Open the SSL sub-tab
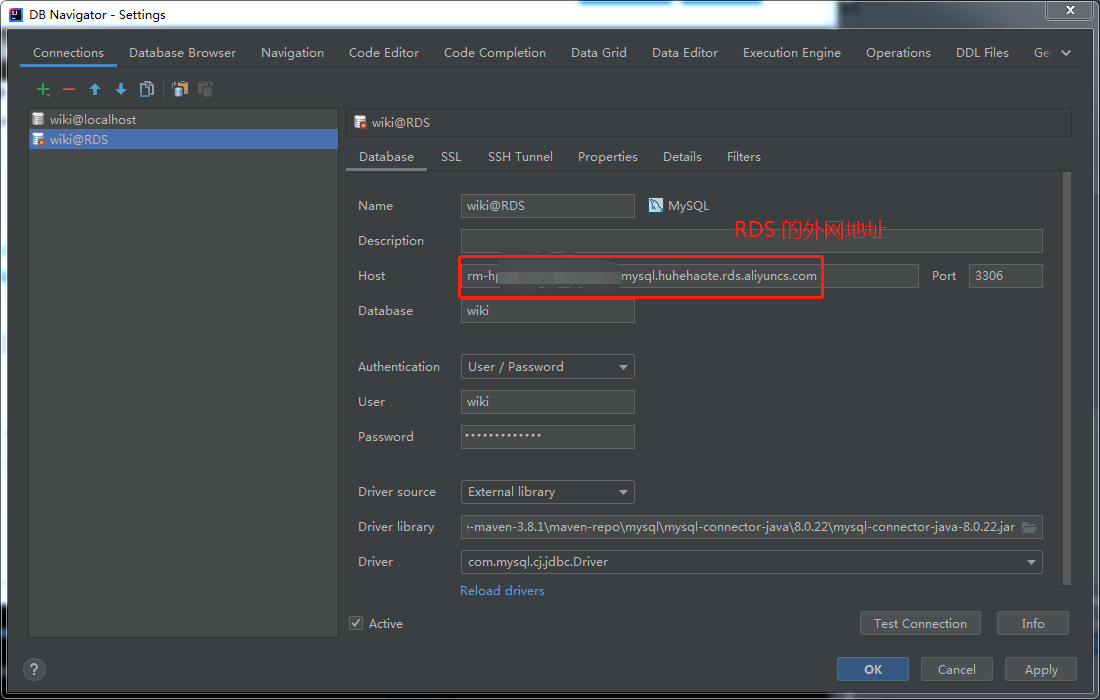 pyautogui.click(x=451, y=156)
